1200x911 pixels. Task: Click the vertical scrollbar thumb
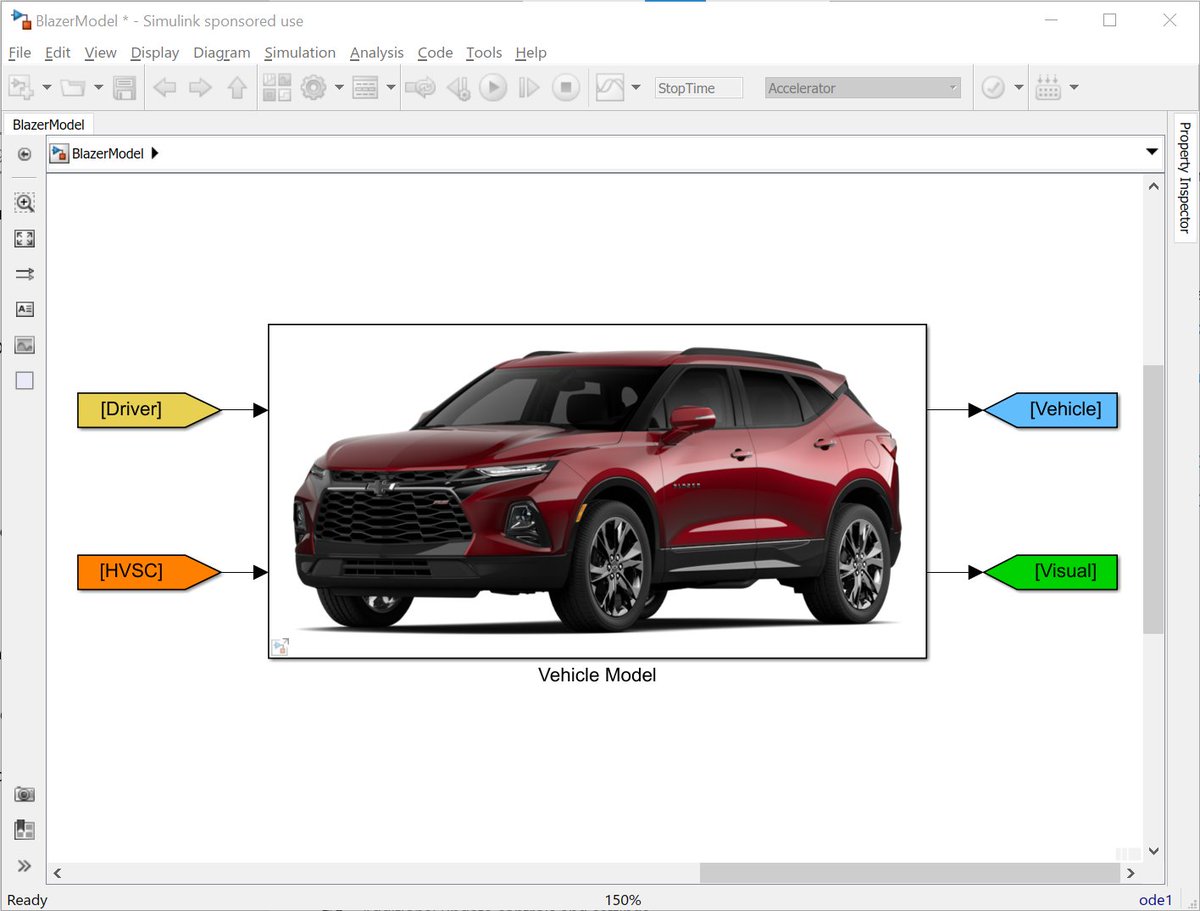(x=1153, y=499)
